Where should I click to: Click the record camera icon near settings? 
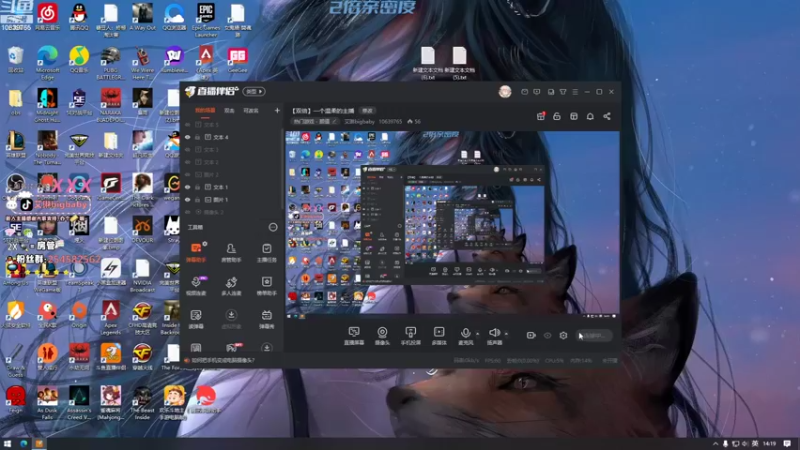click(x=531, y=335)
